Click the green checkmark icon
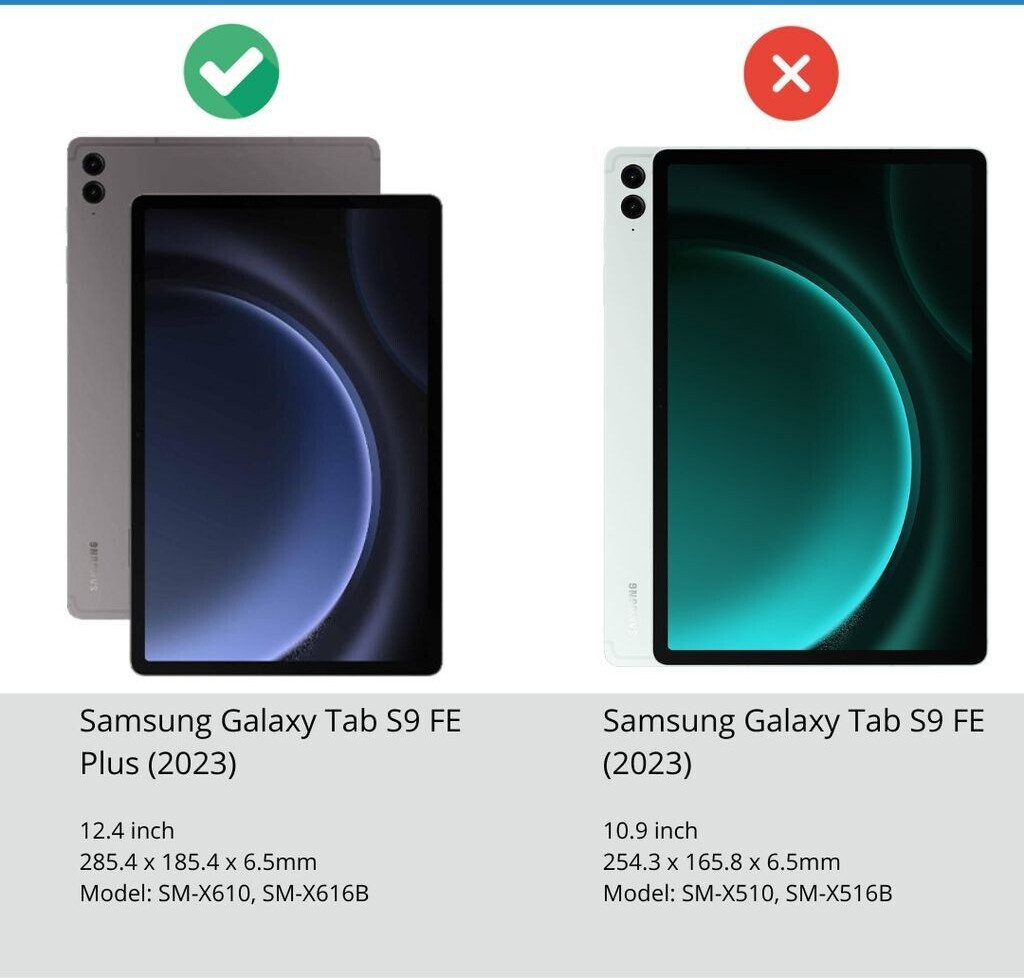Image resolution: width=1024 pixels, height=978 pixels. coord(231,71)
